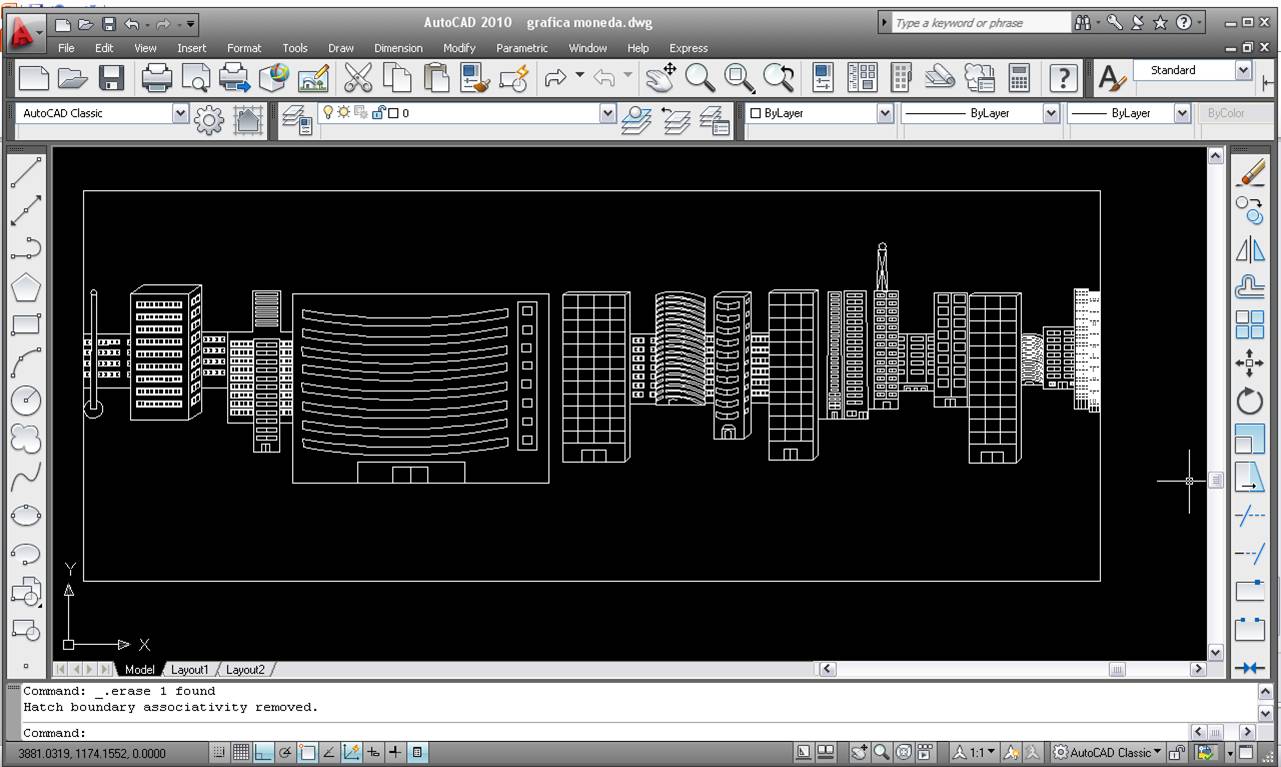Expand the AutoCAD Classic workspace dropdown
1281x767 pixels.
coord(180,114)
